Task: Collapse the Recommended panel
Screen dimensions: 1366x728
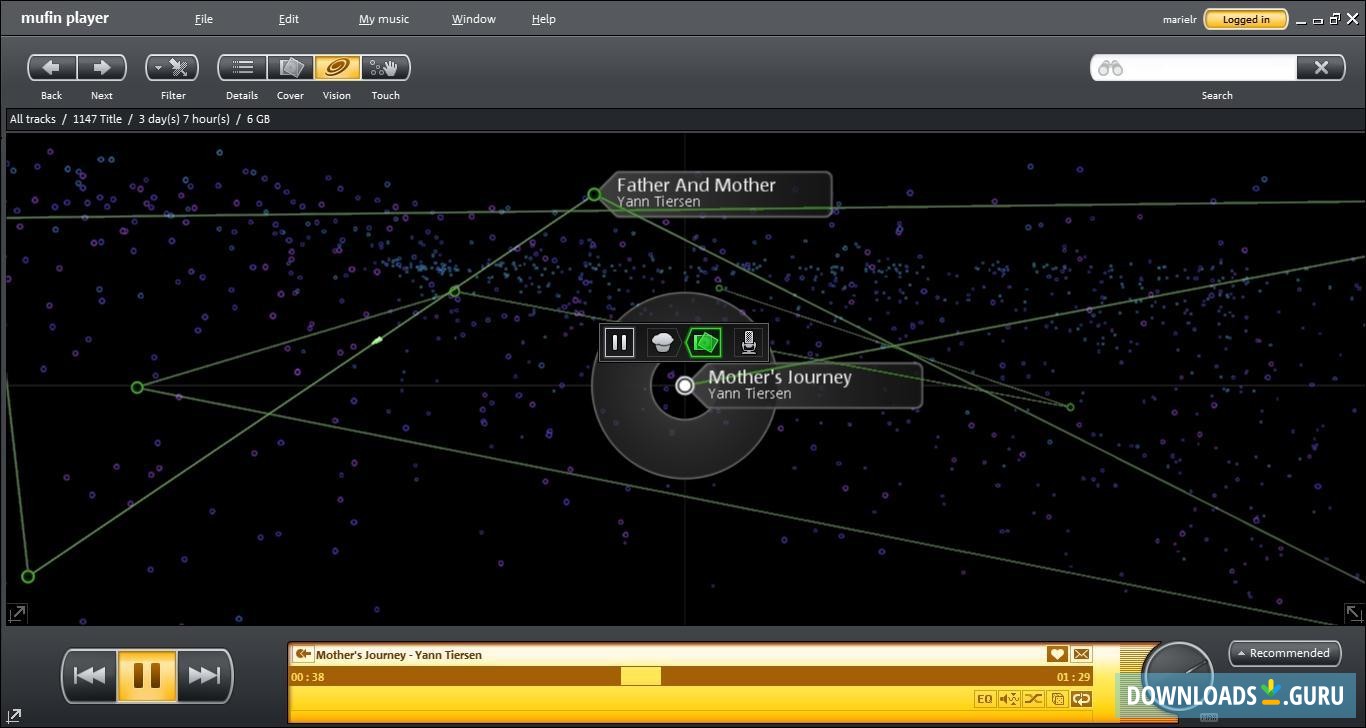Action: (x=1284, y=653)
